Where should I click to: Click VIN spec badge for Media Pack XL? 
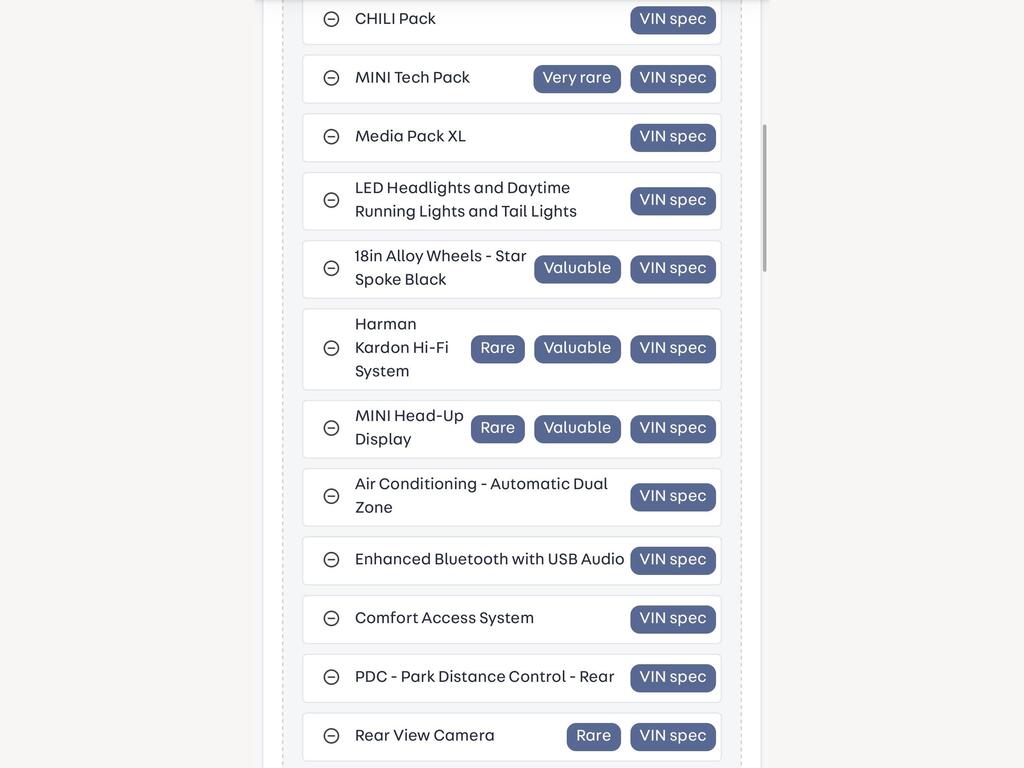point(673,137)
